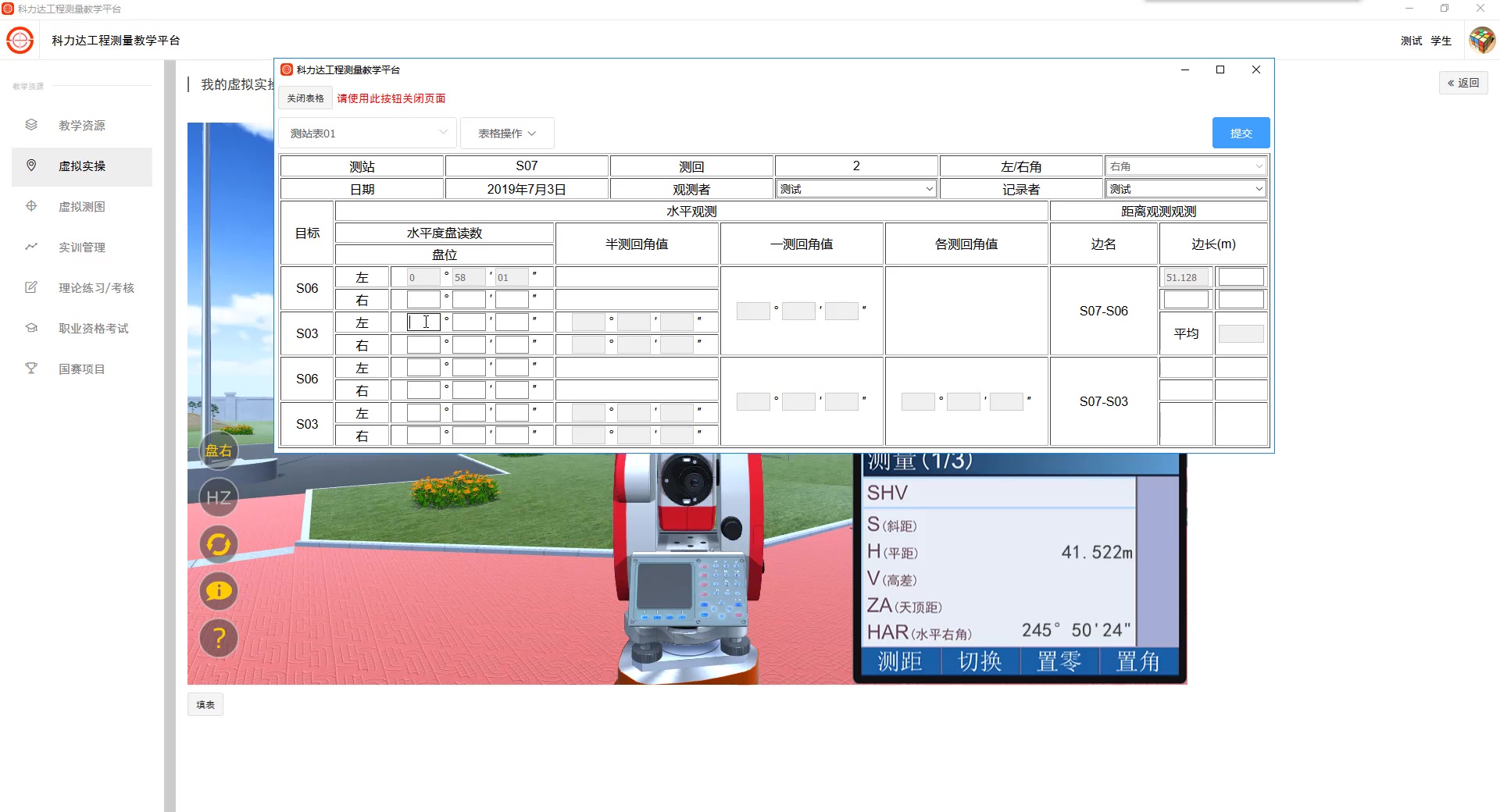Click the second S06 左 row degrees input
Image resolution: width=1500 pixels, height=812 pixels.
(423, 368)
